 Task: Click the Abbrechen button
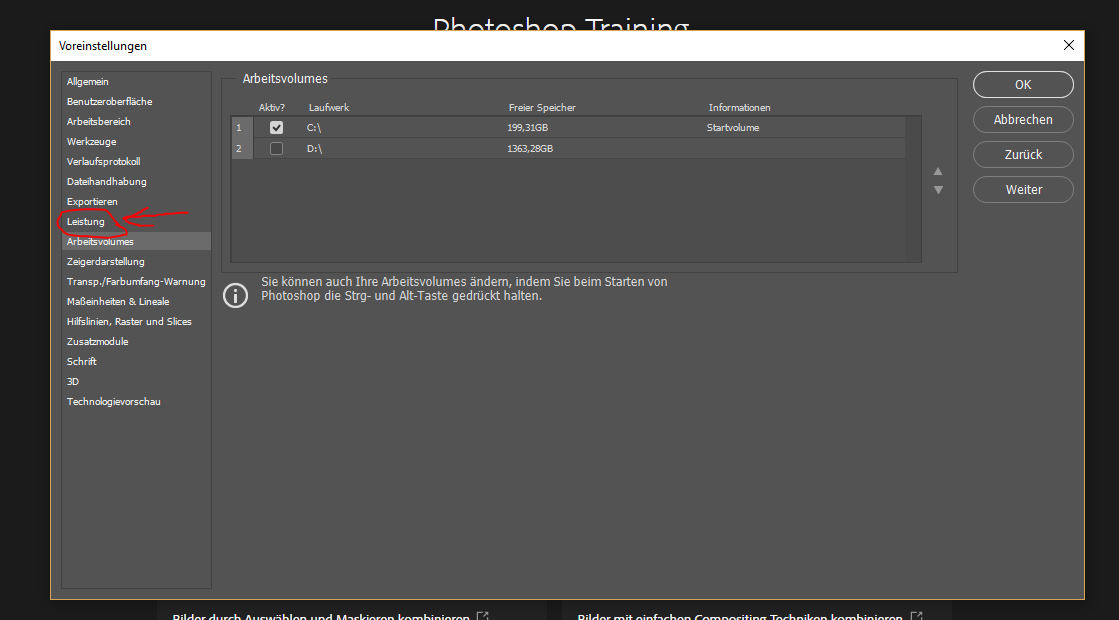pyautogui.click(x=1023, y=119)
